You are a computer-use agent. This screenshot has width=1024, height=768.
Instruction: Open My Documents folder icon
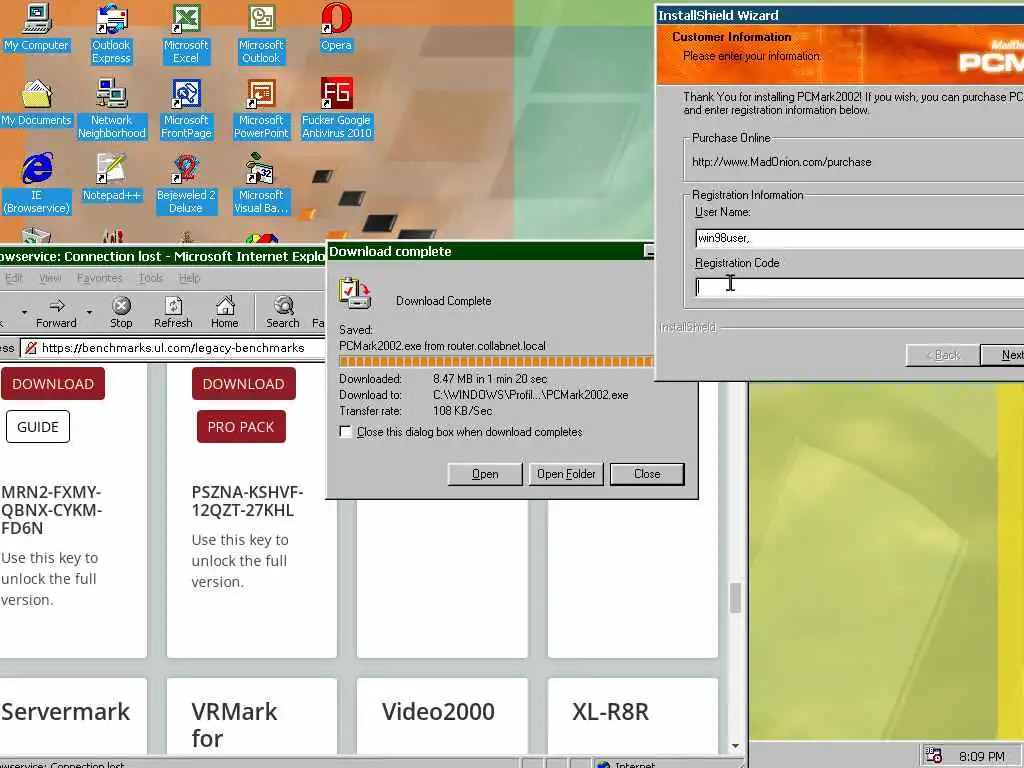coord(37,103)
